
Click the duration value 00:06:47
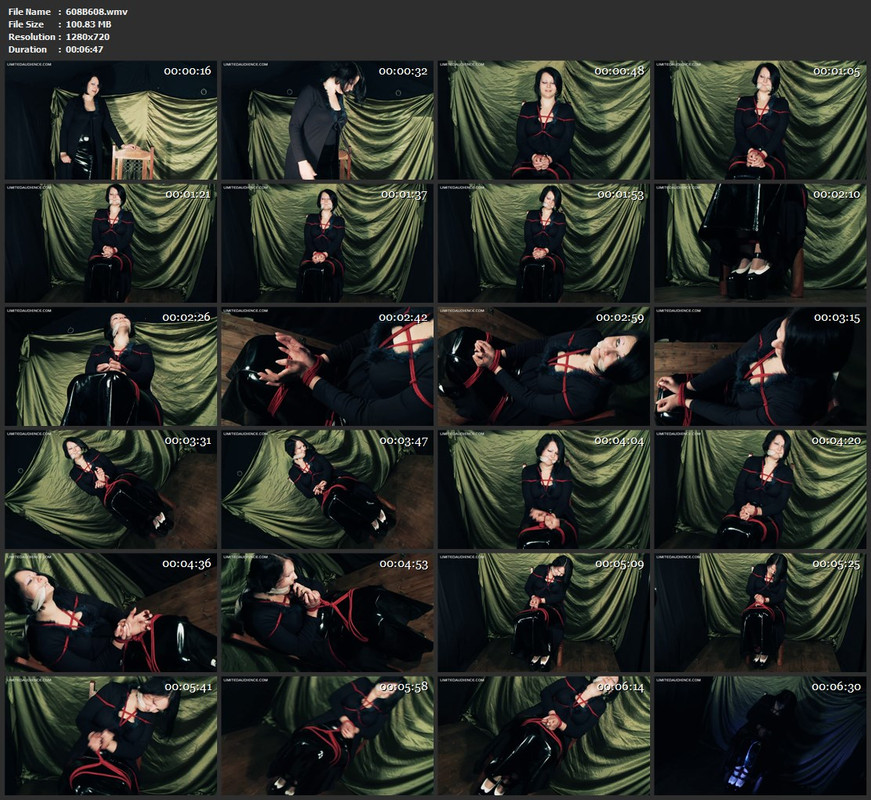[x=84, y=49]
